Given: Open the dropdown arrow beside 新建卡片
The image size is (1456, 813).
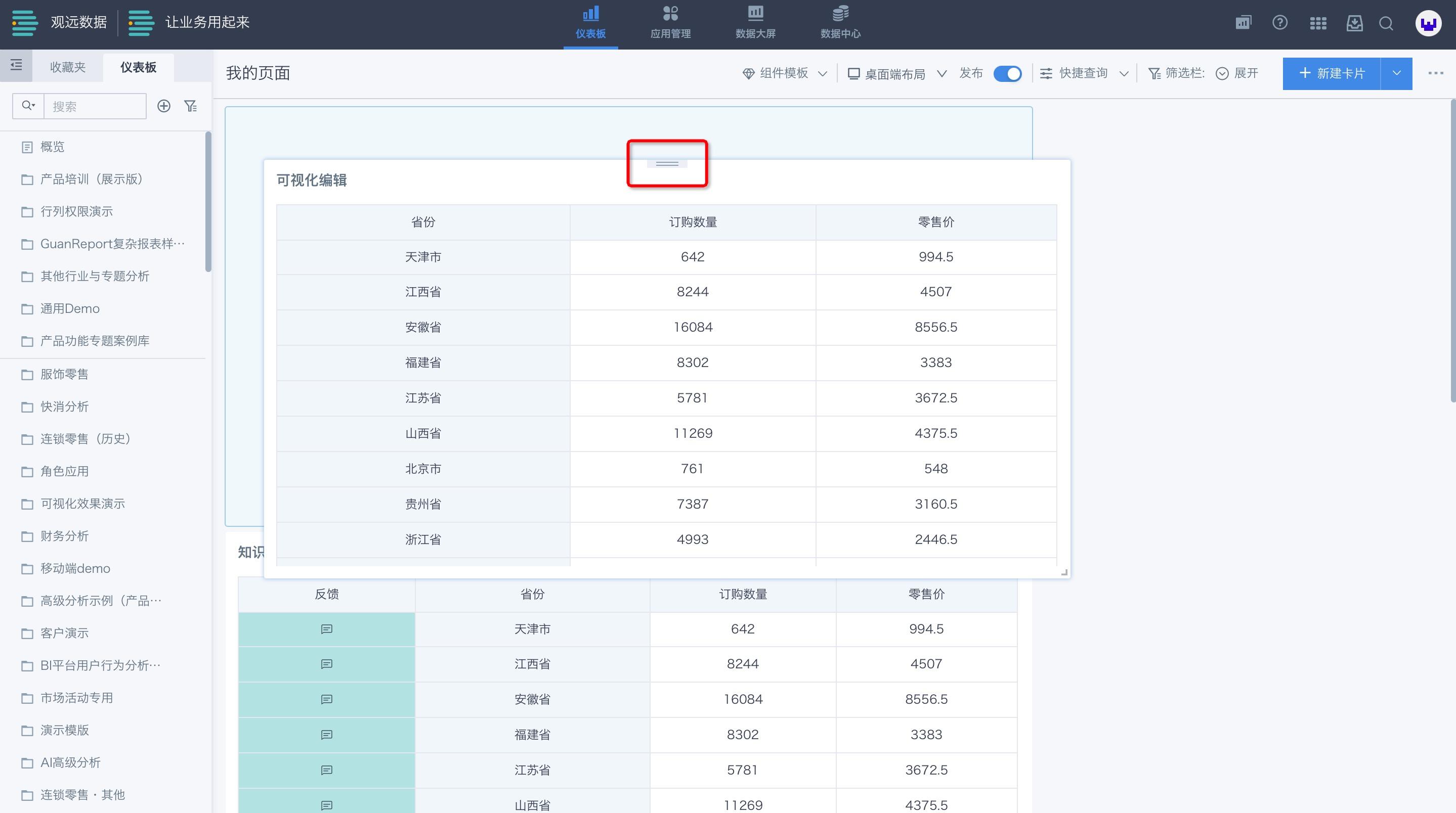Looking at the screenshot, I should (x=1396, y=73).
